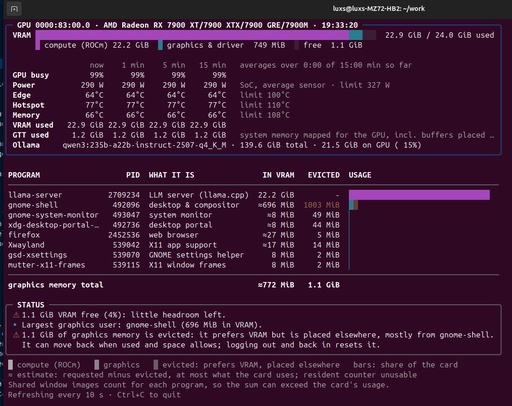
Task: Click the WHAT IT IS column header
Action: pos(172,175)
